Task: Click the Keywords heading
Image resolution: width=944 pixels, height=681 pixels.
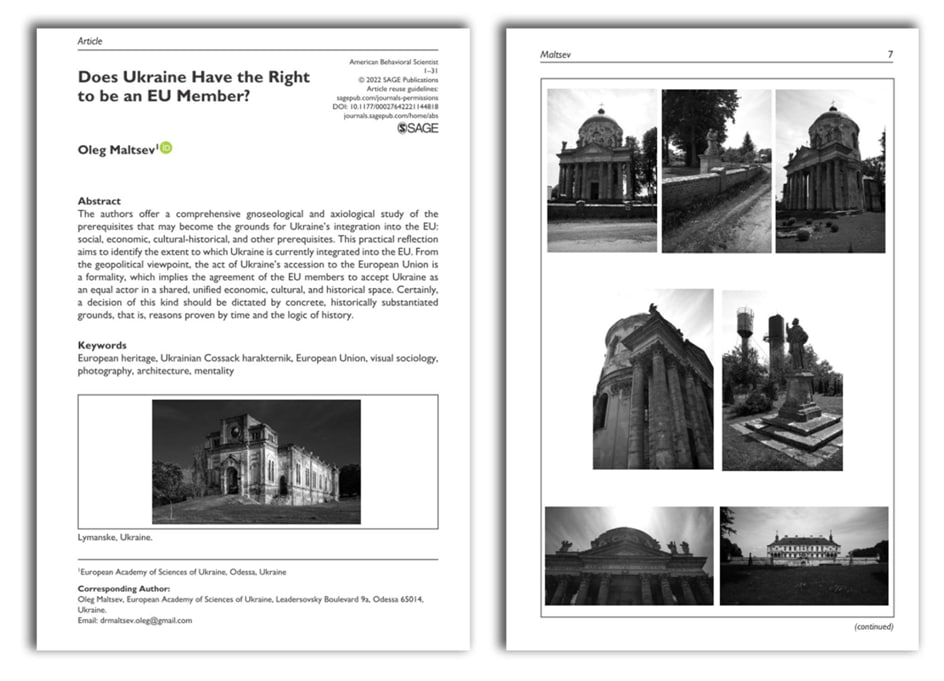Action: [103, 345]
